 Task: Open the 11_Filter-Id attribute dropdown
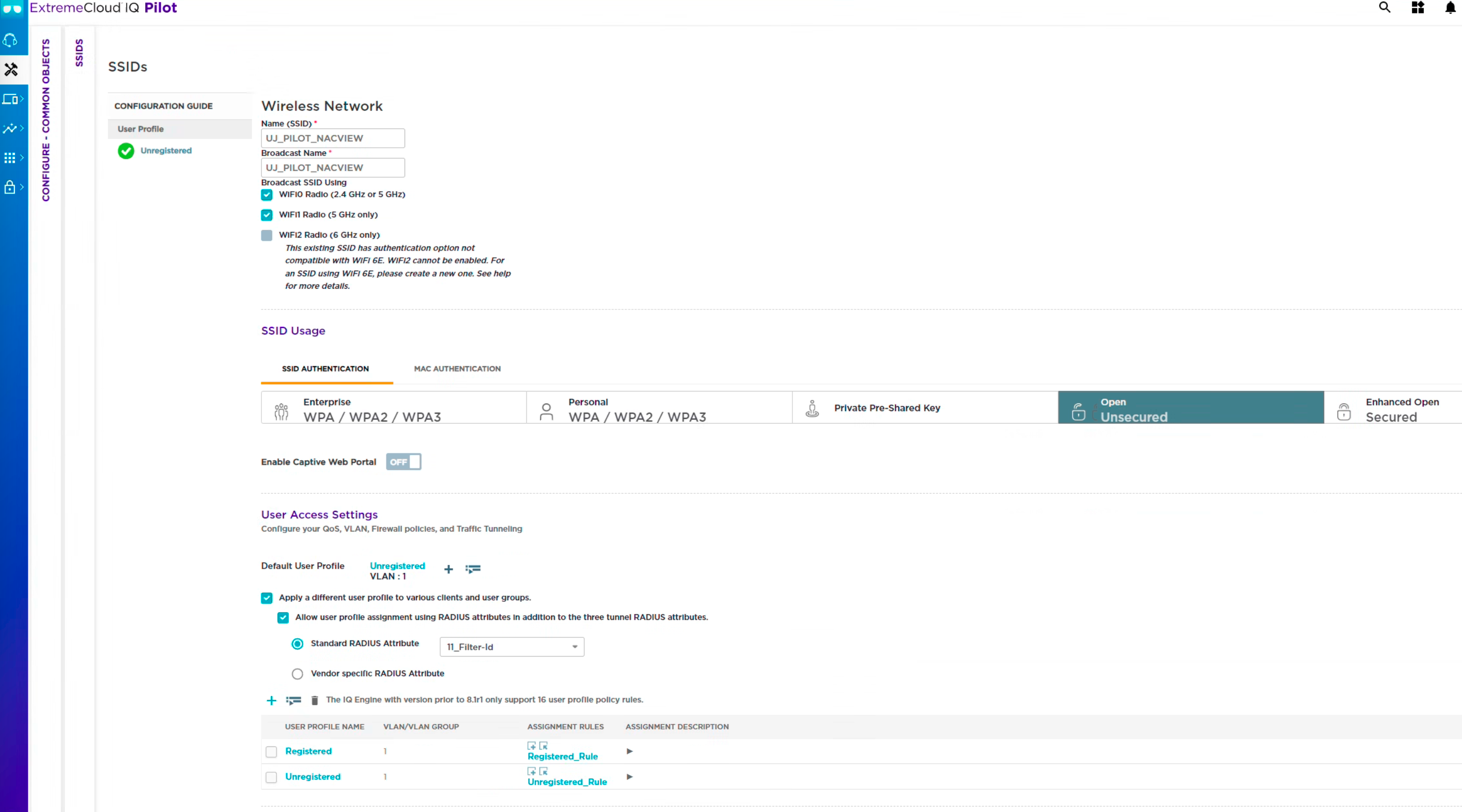[x=512, y=647]
